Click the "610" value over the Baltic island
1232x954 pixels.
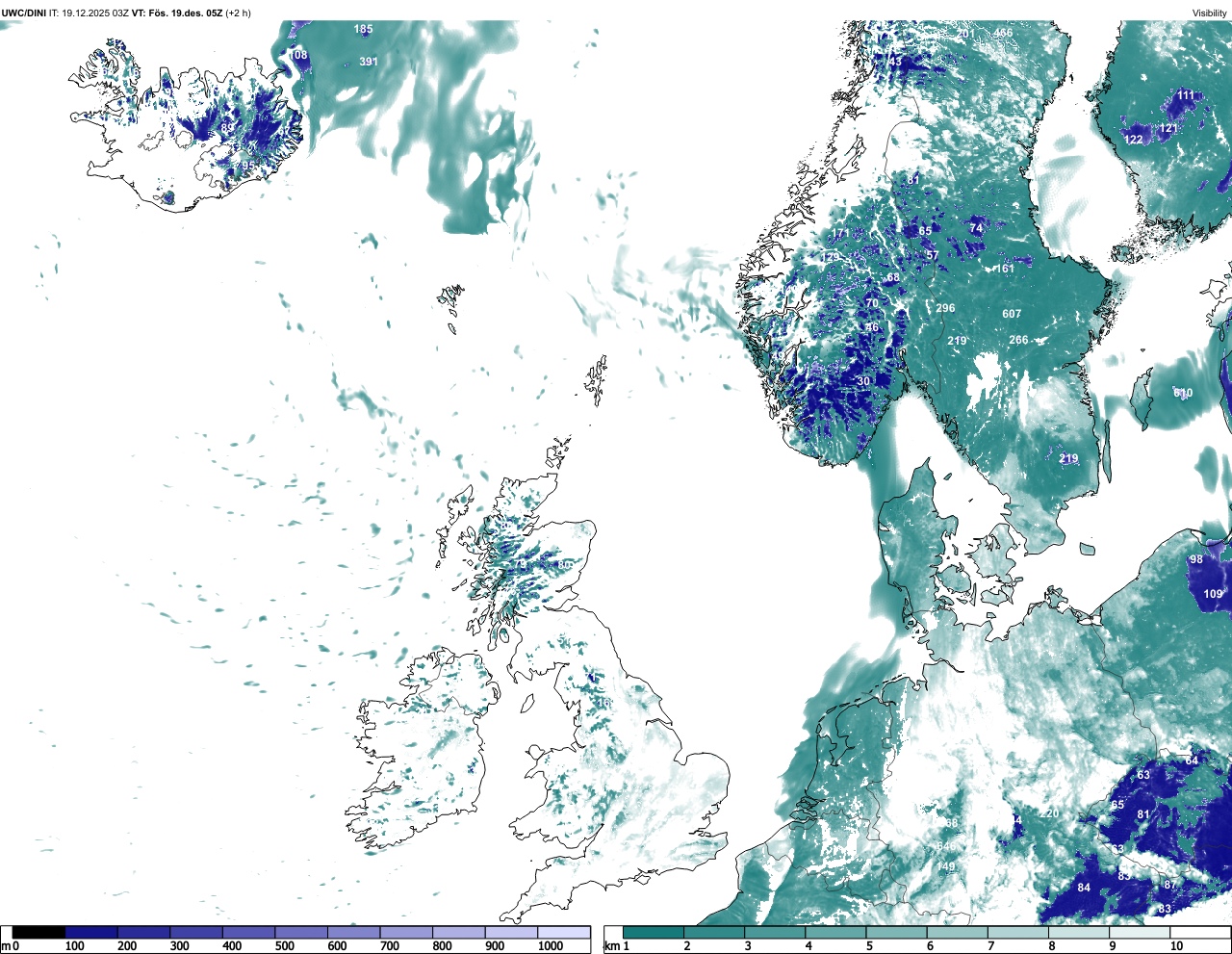coord(1183,393)
